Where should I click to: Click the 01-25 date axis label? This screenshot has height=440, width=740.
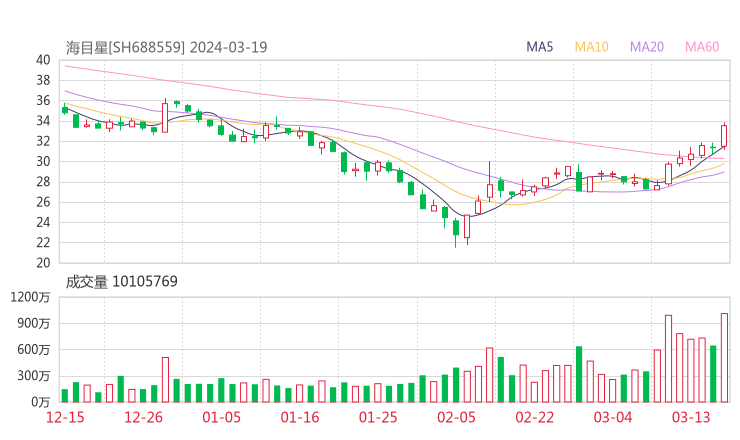pyautogui.click(x=378, y=417)
